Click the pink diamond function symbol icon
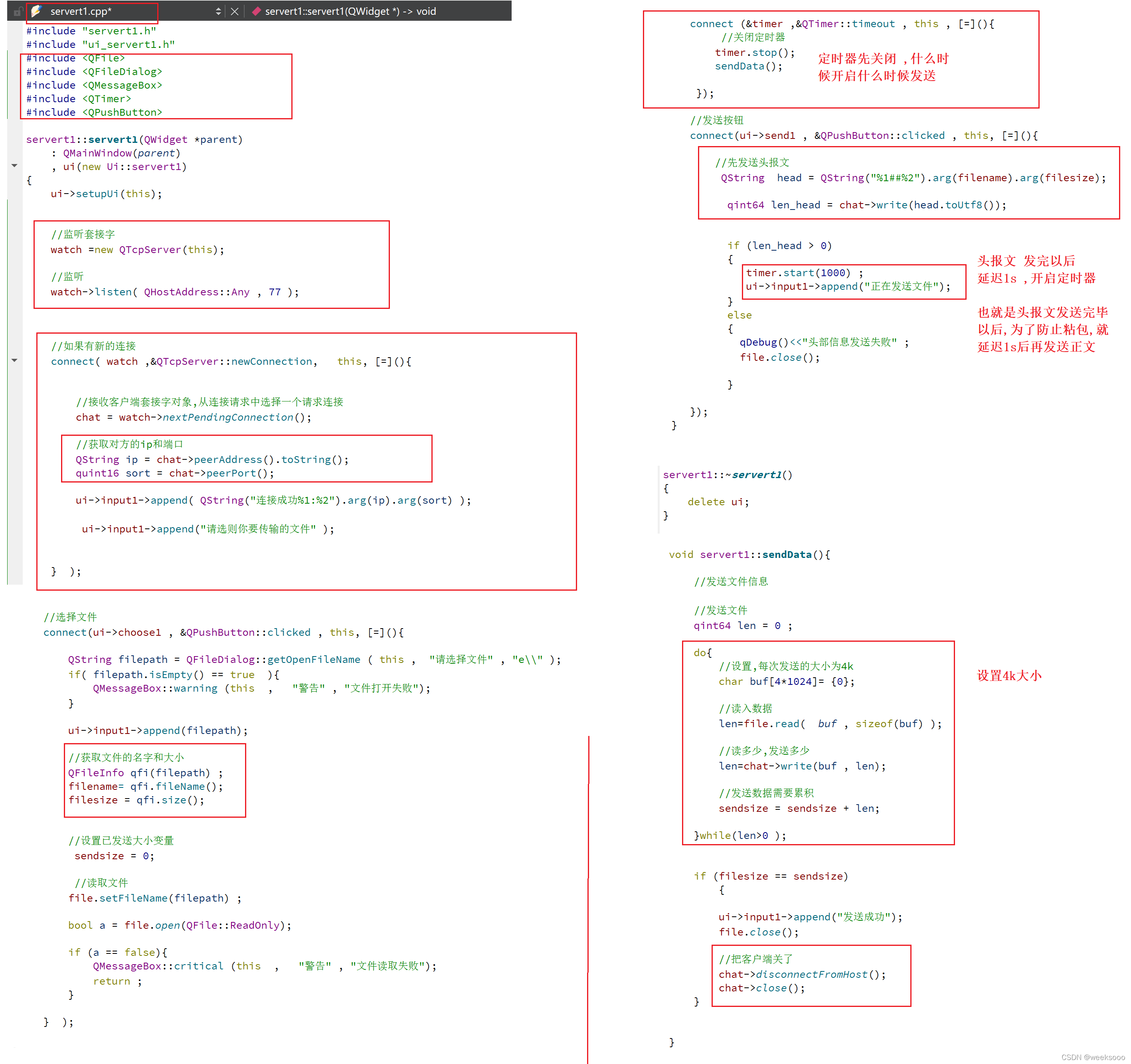Viewport: 1131px width, 1064px height. tap(257, 11)
